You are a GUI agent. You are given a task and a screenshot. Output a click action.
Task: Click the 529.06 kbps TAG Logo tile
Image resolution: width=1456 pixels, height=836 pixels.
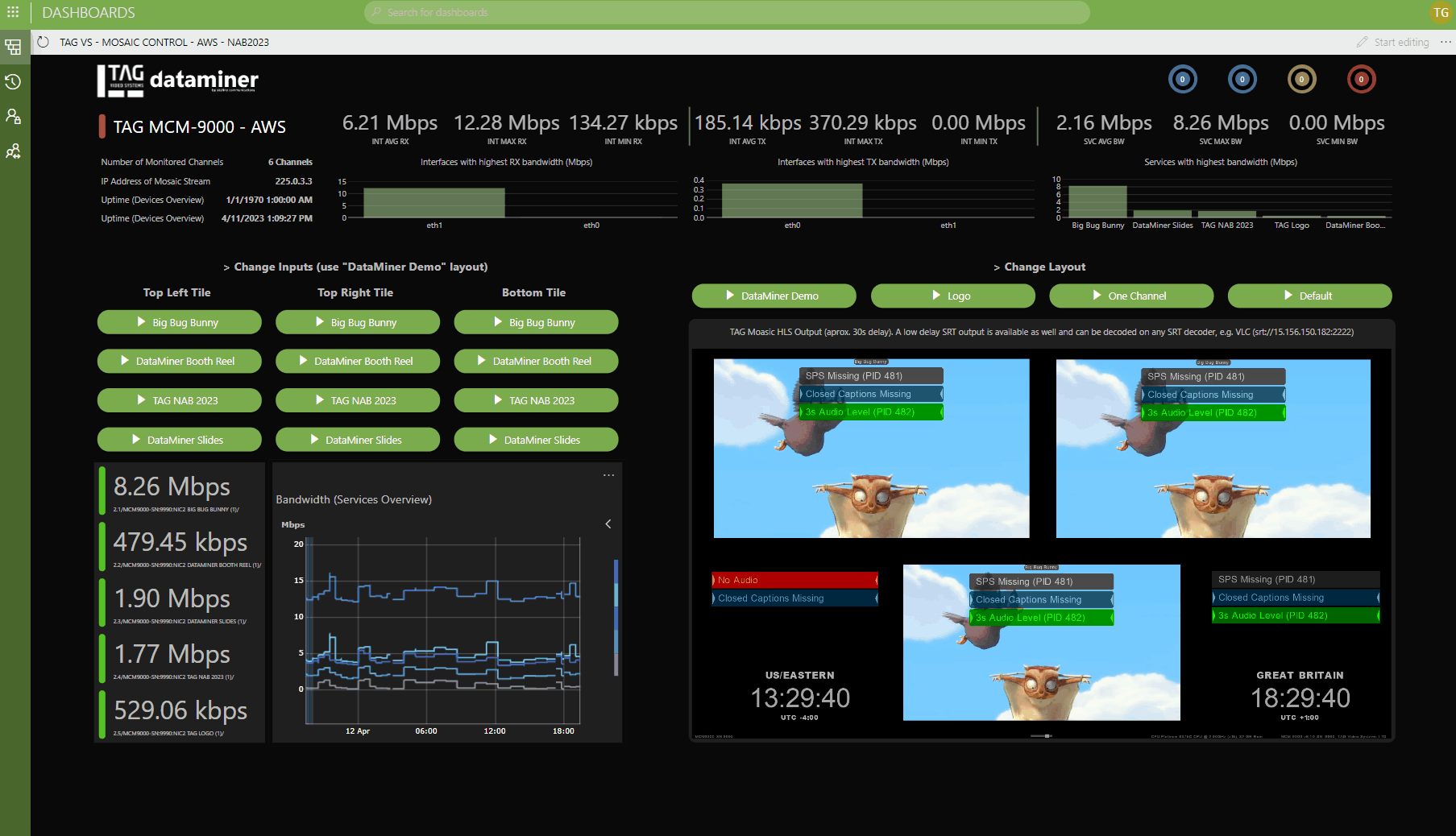tap(180, 714)
